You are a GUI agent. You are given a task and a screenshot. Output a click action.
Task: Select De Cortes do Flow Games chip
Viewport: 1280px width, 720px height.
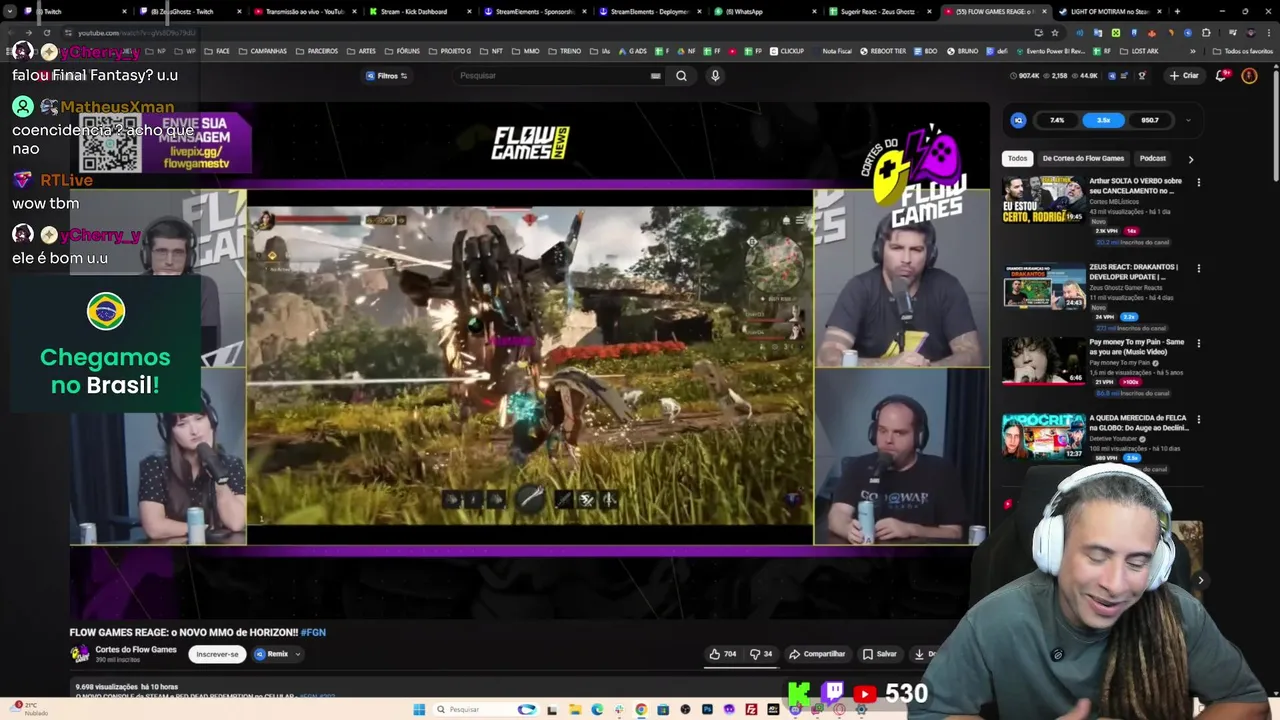[x=1083, y=158]
